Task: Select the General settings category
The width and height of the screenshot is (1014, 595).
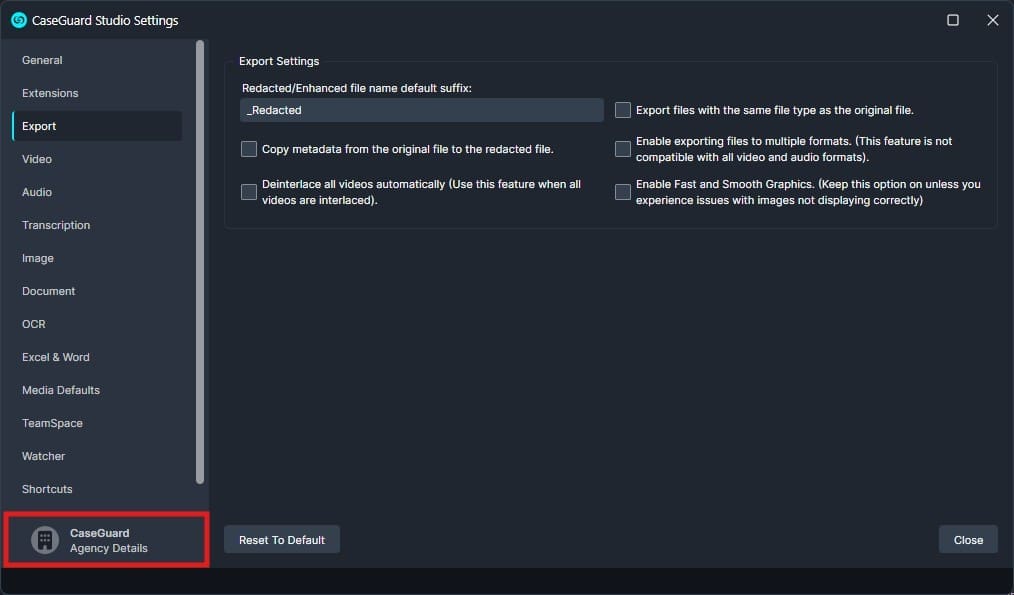Action: 42,60
